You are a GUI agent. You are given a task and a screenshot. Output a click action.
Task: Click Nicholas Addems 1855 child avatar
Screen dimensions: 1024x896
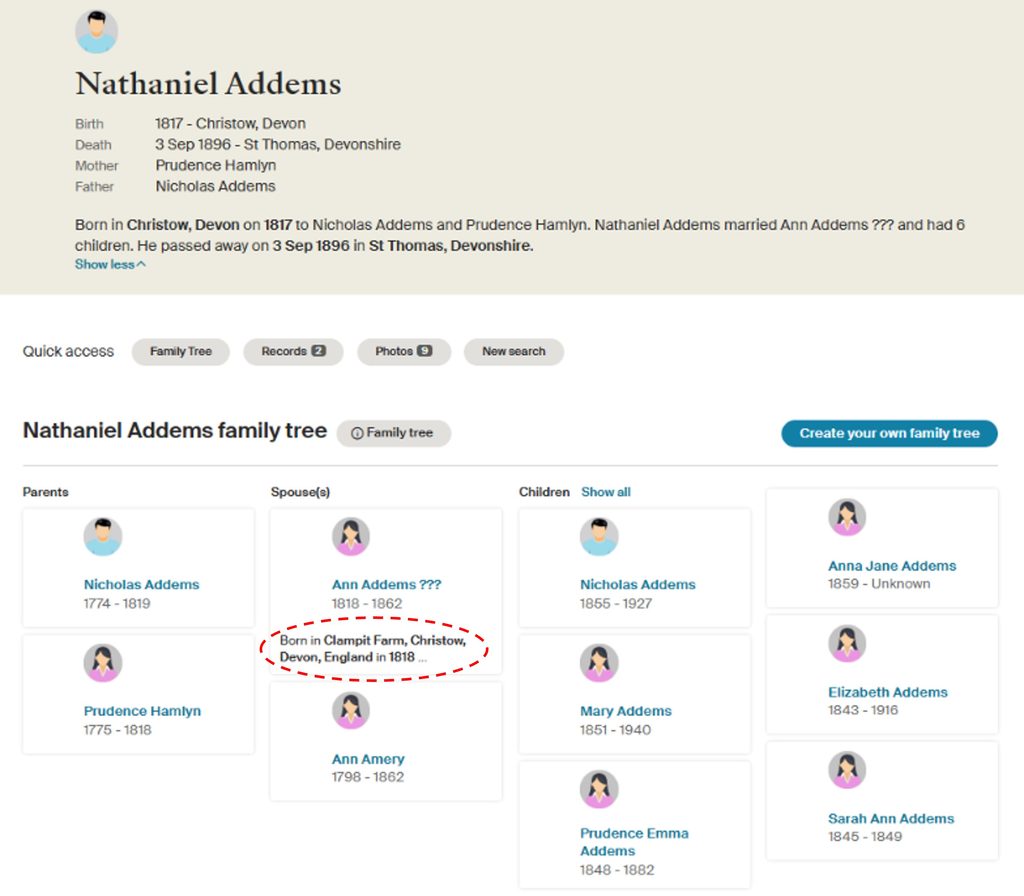(599, 537)
